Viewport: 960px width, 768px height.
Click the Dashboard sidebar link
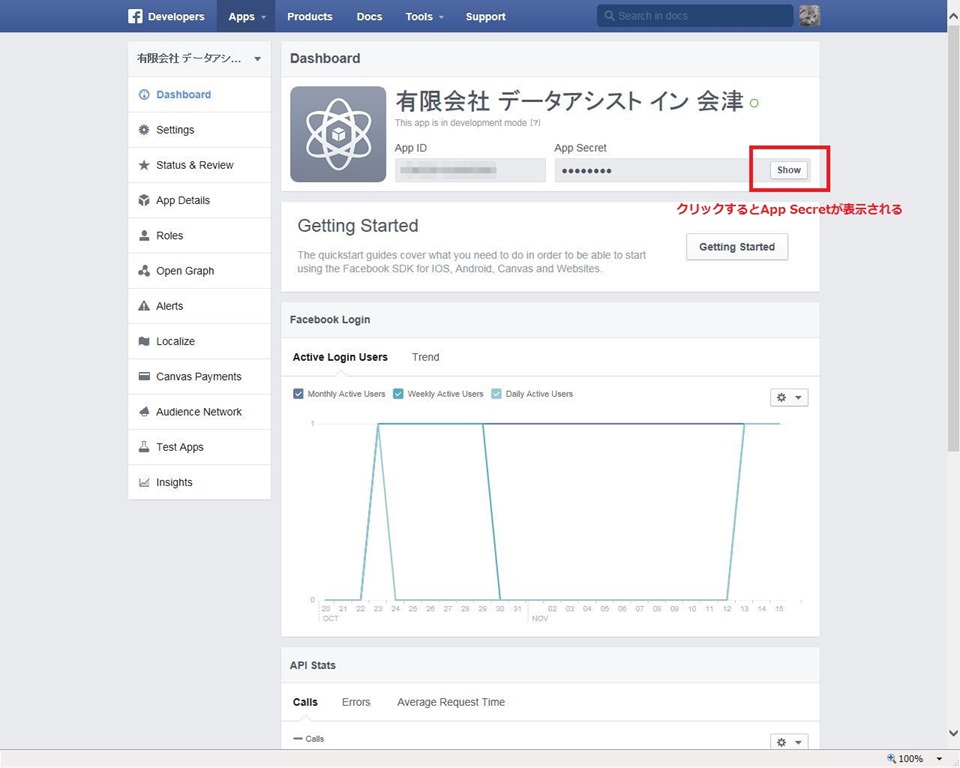pyautogui.click(x=200, y=94)
